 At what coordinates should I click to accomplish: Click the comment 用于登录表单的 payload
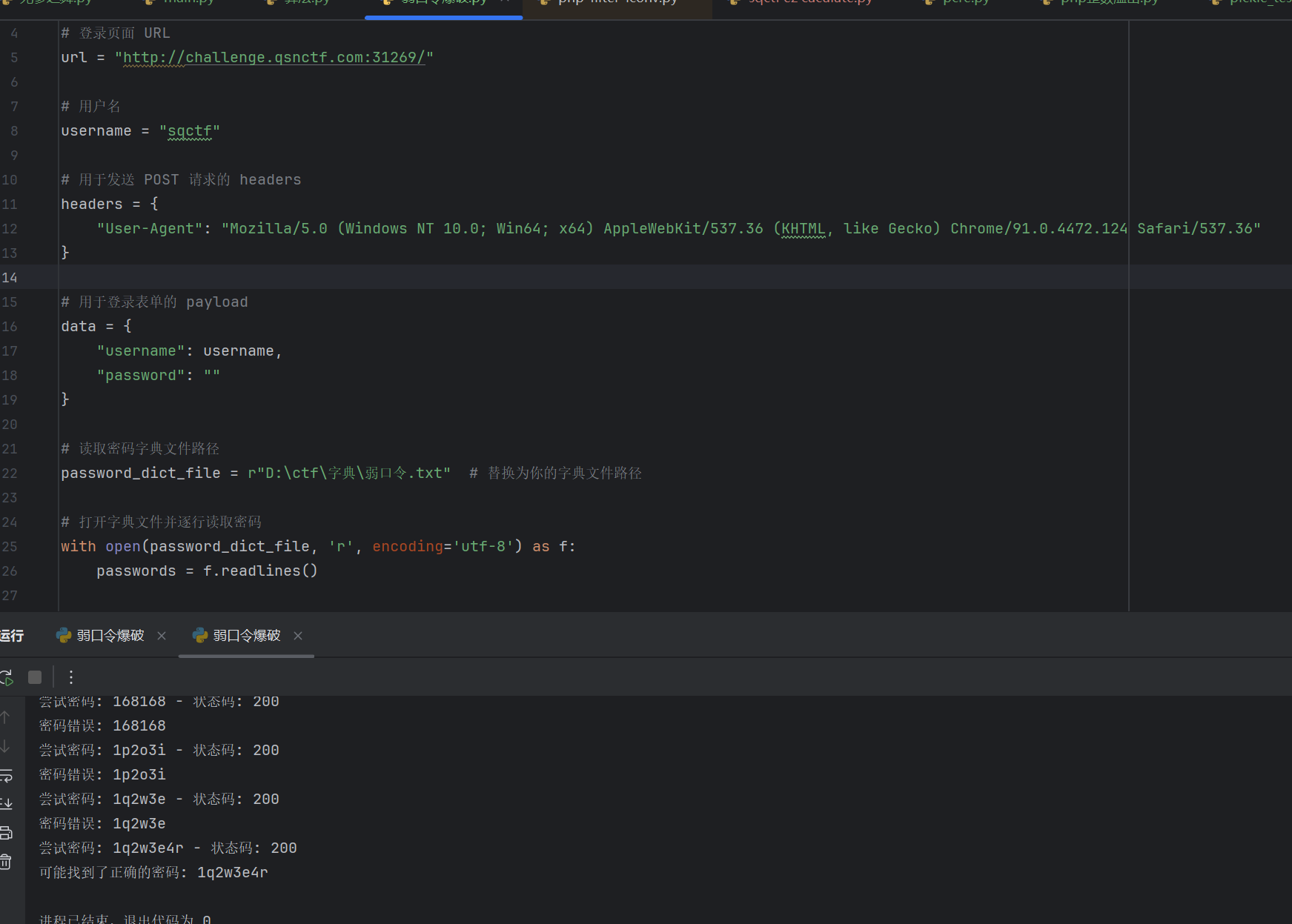pos(154,302)
